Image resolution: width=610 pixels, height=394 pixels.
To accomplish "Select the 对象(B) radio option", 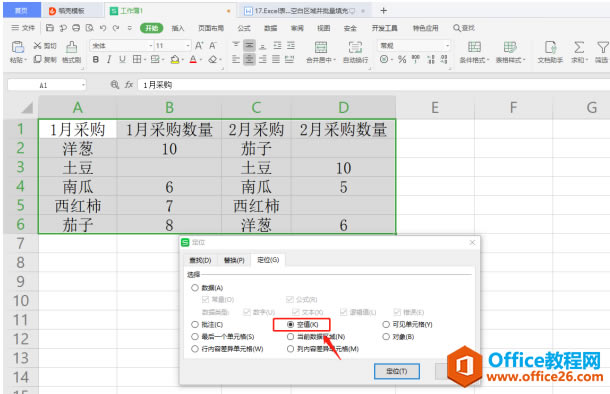I will (386, 336).
